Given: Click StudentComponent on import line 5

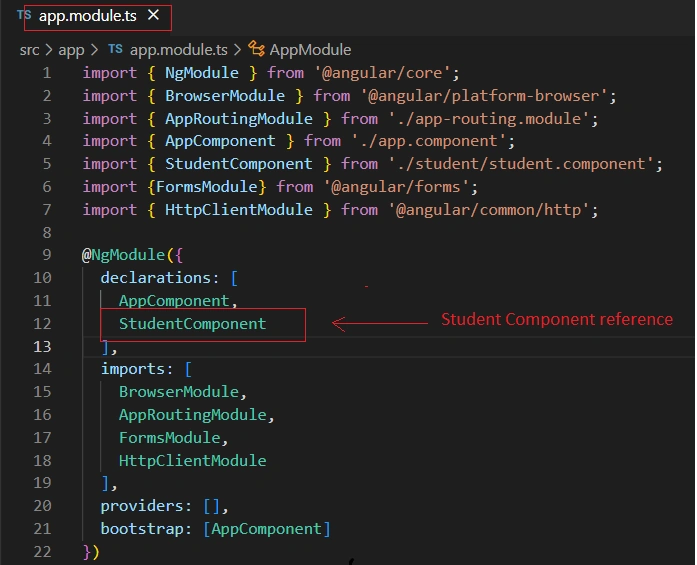Looking at the screenshot, I should coord(239,164).
